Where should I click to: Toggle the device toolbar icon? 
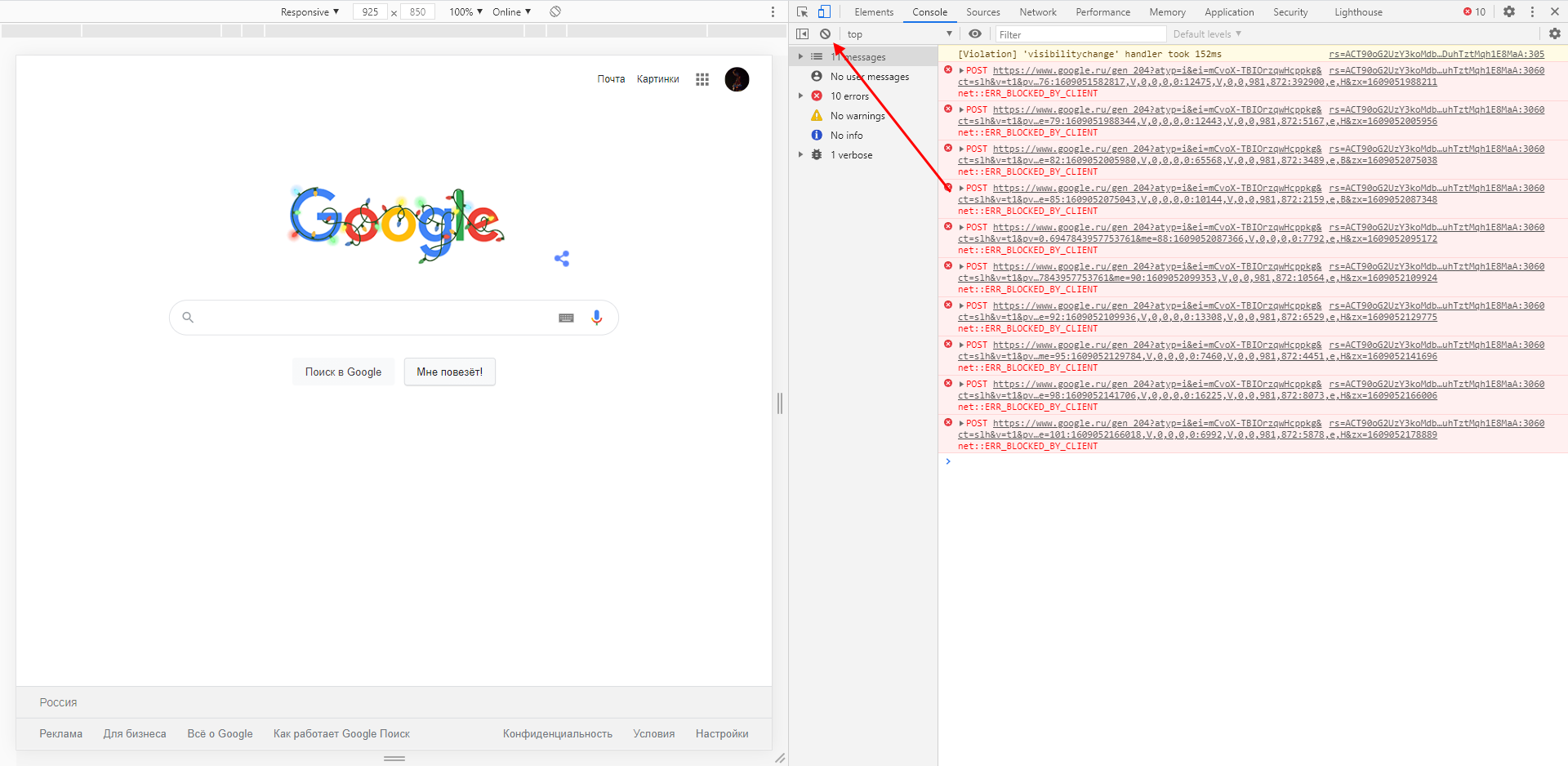coord(824,11)
